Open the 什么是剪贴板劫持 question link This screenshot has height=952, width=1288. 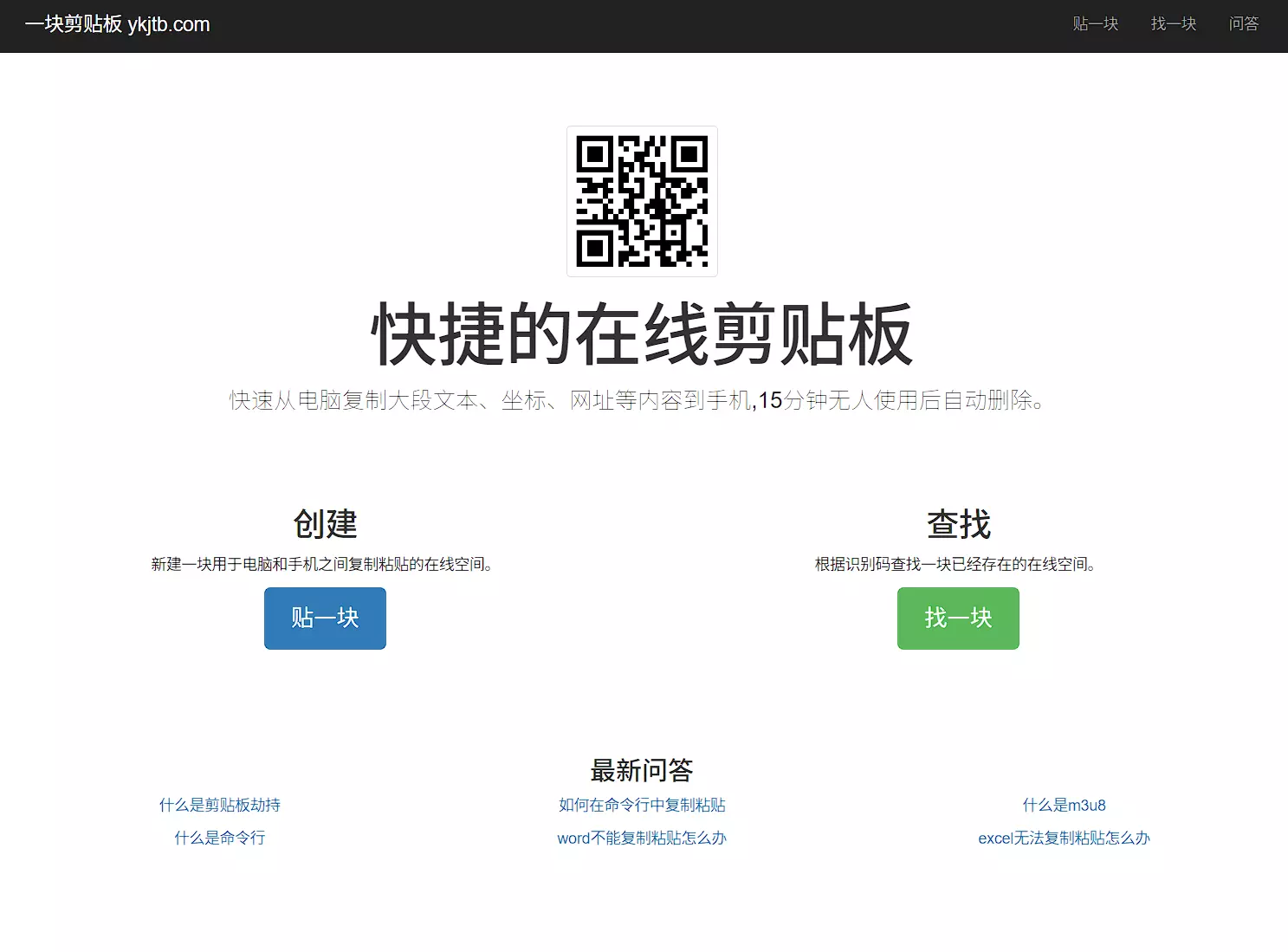pyautogui.click(x=220, y=805)
